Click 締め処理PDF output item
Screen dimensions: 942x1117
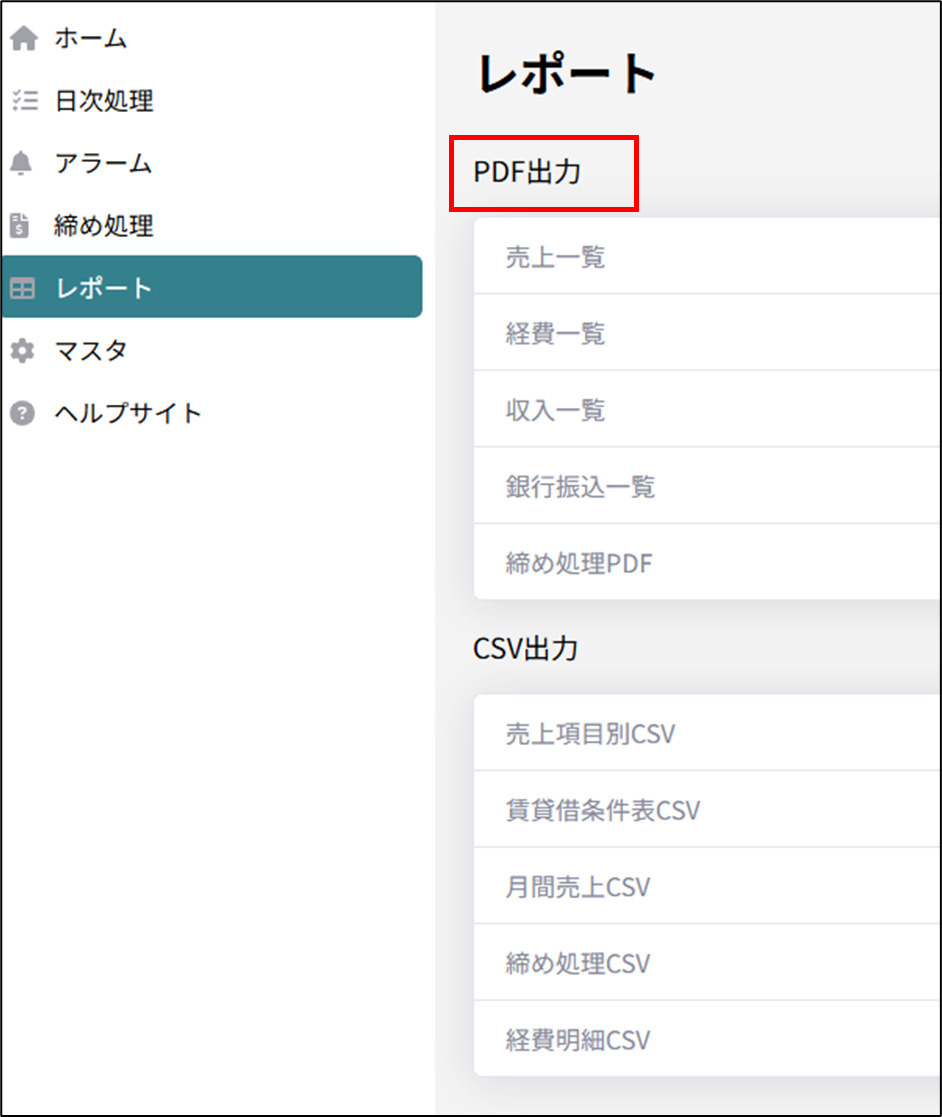click(579, 564)
